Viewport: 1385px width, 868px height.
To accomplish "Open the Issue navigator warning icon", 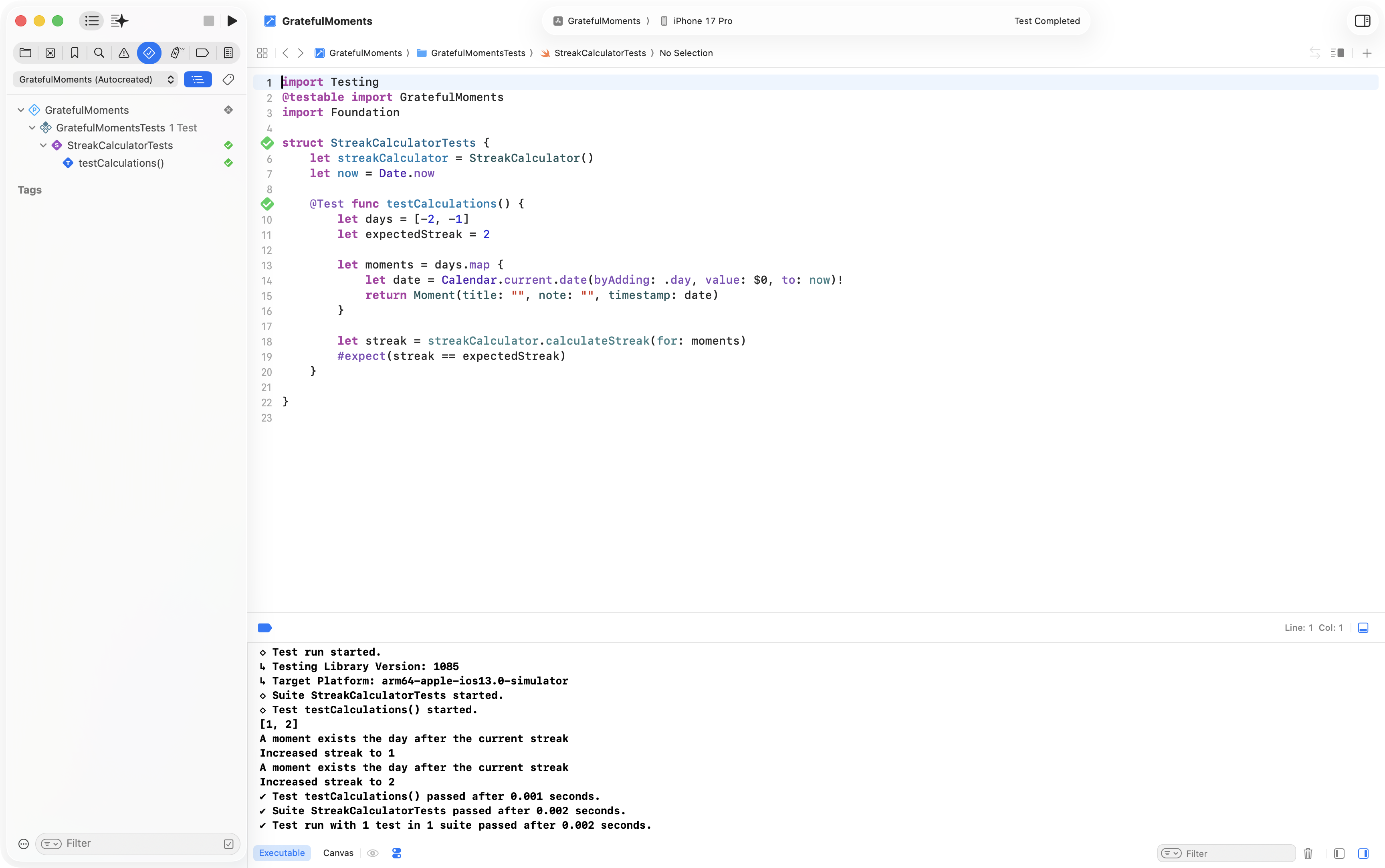I will click(x=123, y=53).
